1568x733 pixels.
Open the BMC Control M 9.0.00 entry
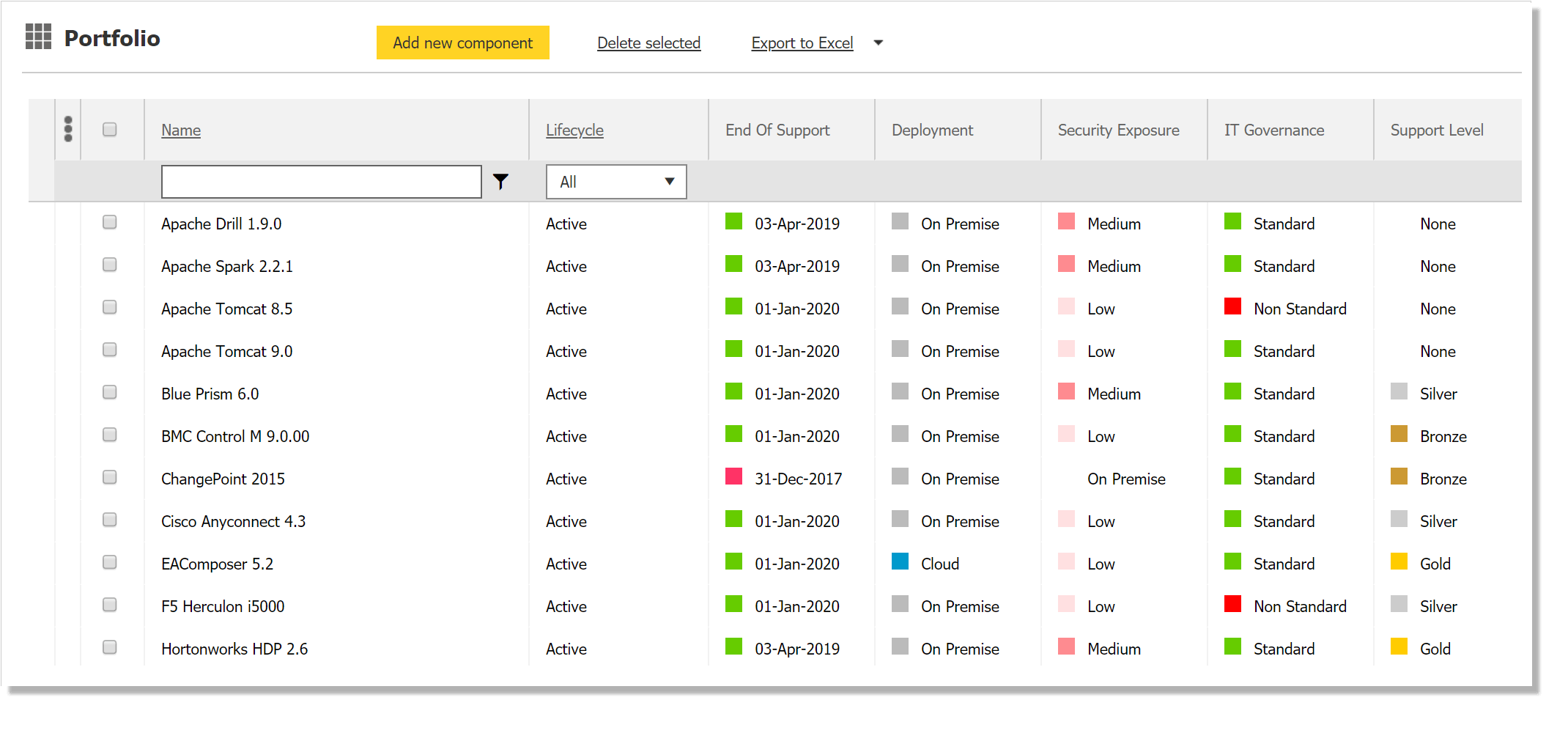(235, 437)
